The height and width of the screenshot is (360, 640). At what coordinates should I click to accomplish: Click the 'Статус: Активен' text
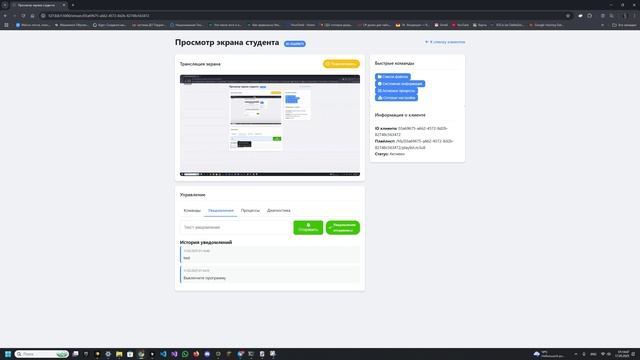390,154
